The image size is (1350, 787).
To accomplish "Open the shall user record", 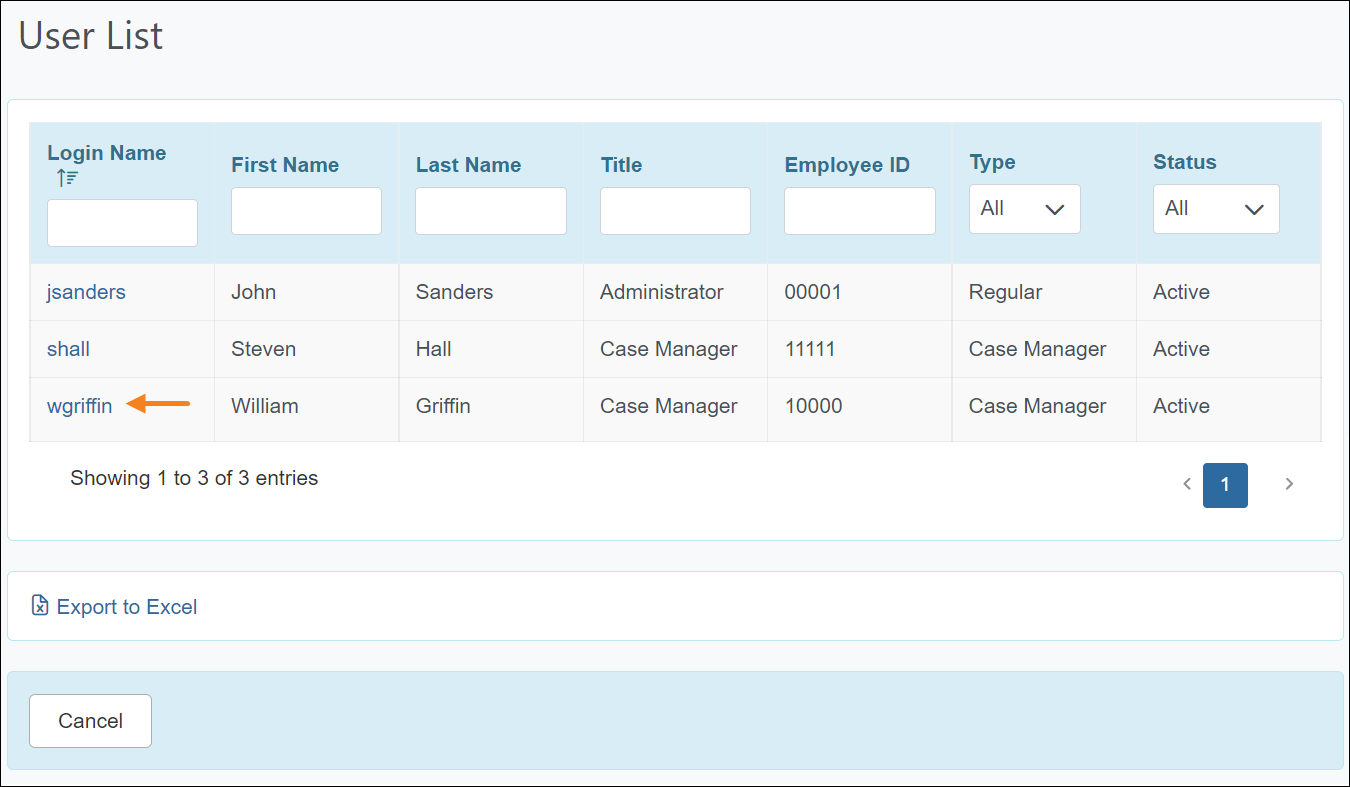I will 68,349.
